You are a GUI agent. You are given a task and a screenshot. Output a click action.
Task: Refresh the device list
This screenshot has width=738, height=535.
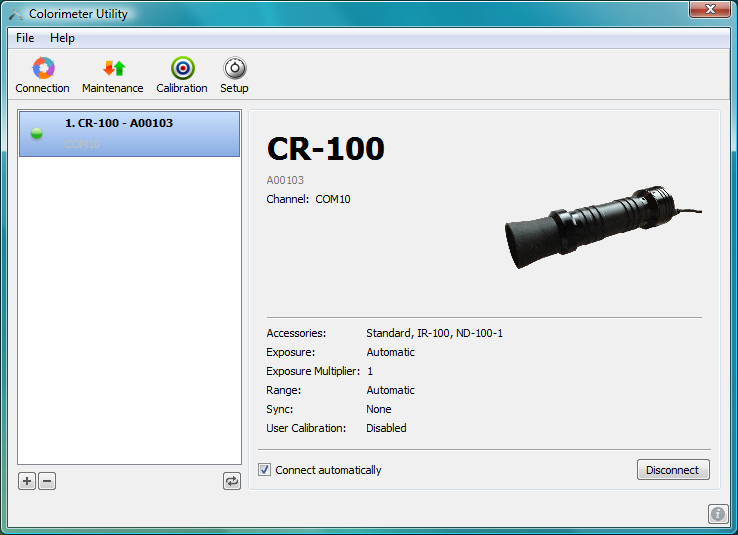click(x=232, y=481)
